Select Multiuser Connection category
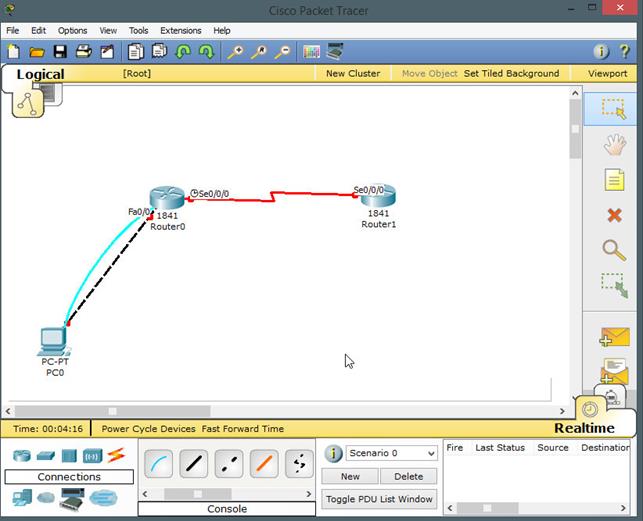The height and width of the screenshot is (521, 643). [x=103, y=498]
